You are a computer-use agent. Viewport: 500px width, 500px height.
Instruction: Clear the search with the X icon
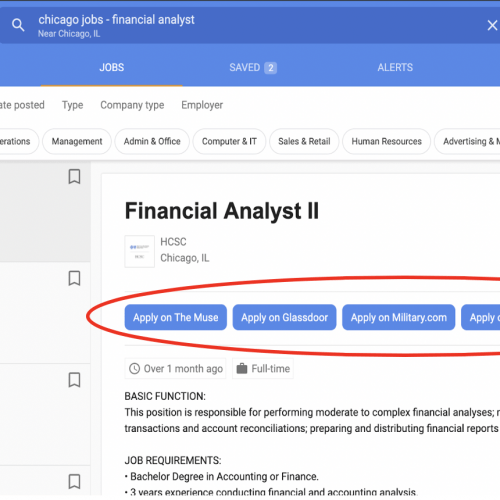pos(492,25)
